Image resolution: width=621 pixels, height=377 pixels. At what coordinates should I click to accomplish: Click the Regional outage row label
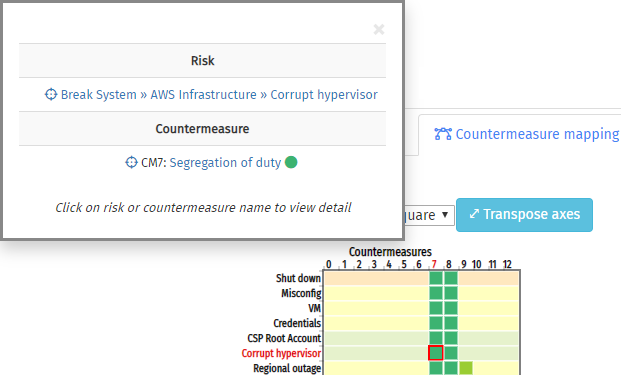coord(287,368)
